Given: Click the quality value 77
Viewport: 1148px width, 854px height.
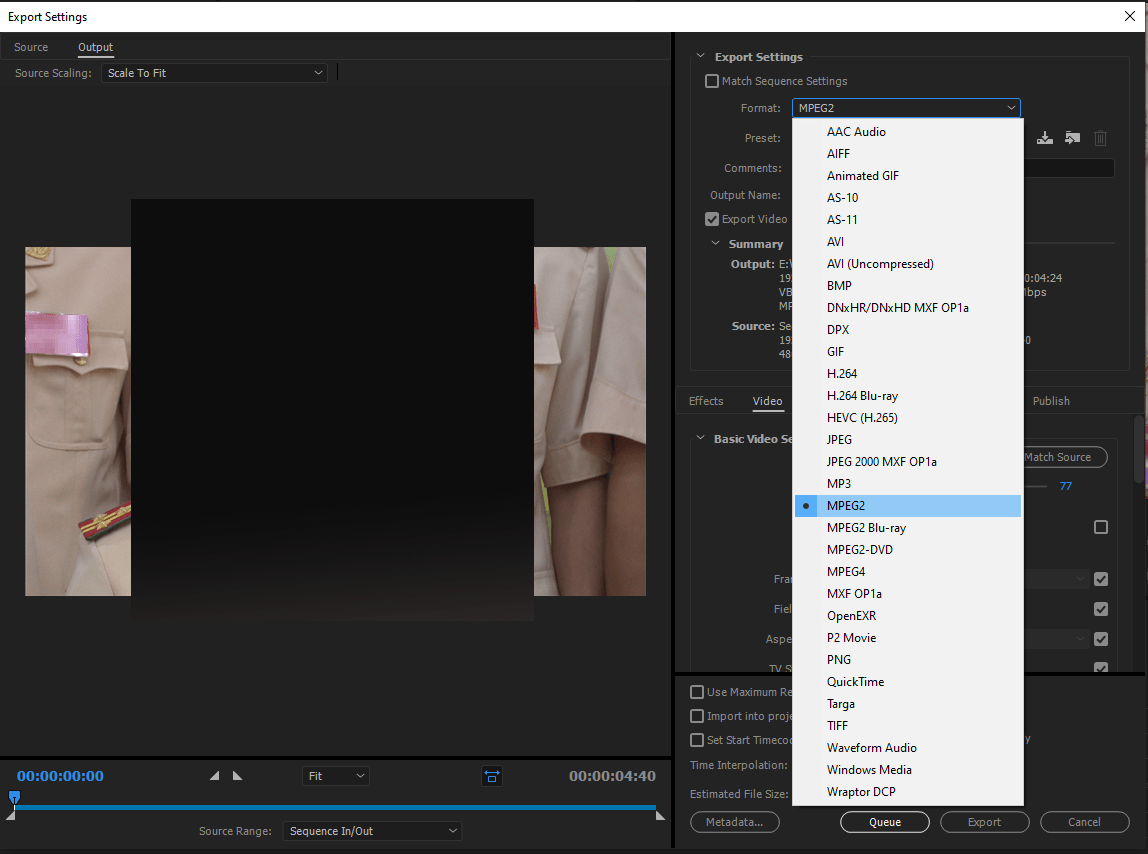Looking at the screenshot, I should click(x=1065, y=486).
